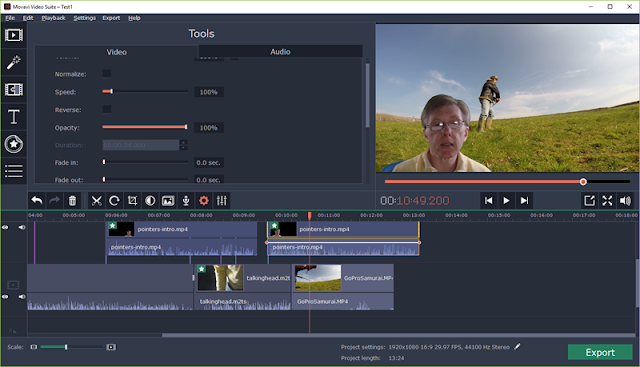This screenshot has width=640, height=367.
Task: Open the Playback menu
Action: pyautogui.click(x=53, y=18)
